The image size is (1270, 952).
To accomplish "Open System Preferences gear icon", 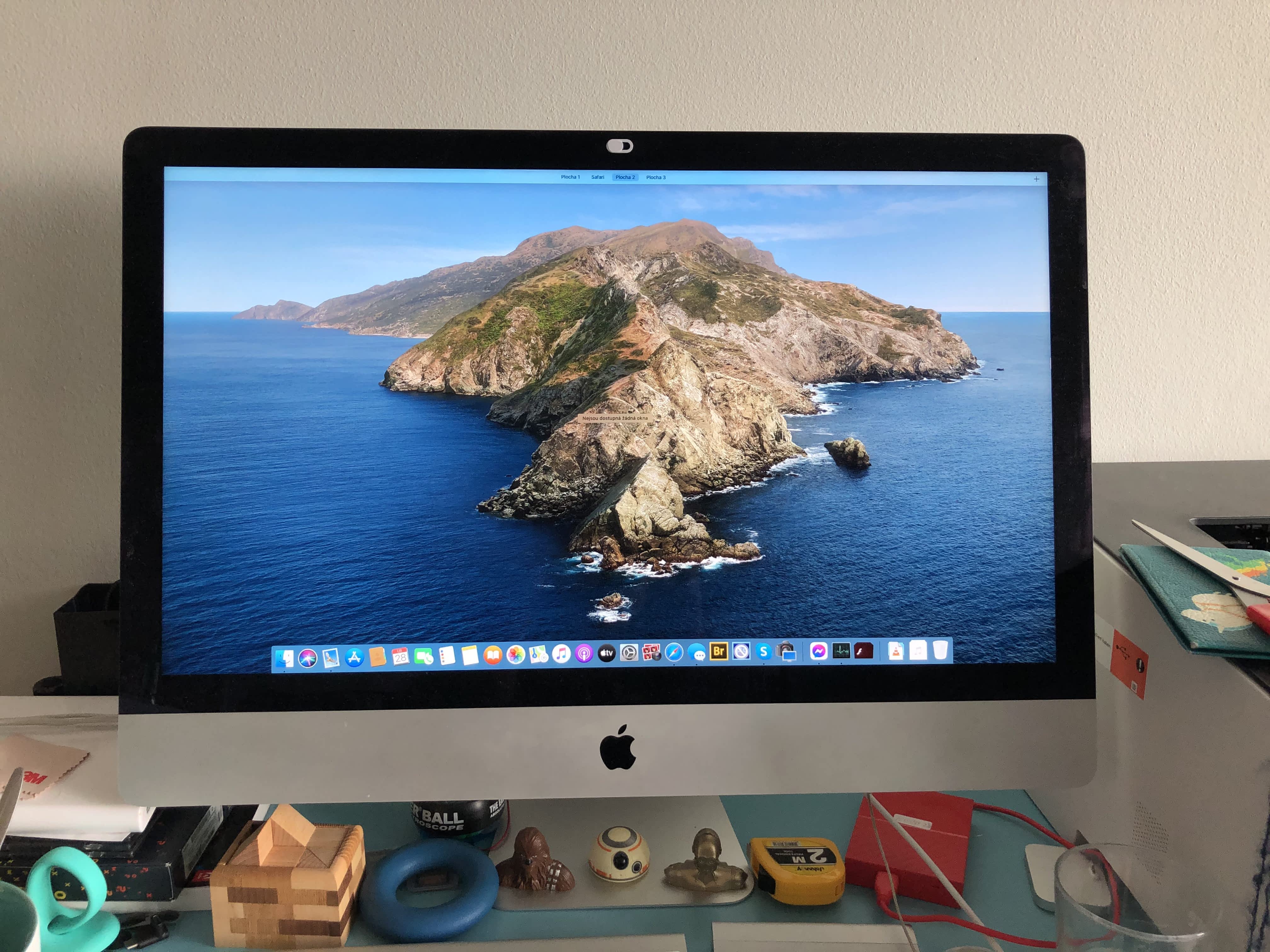I will click(x=629, y=653).
